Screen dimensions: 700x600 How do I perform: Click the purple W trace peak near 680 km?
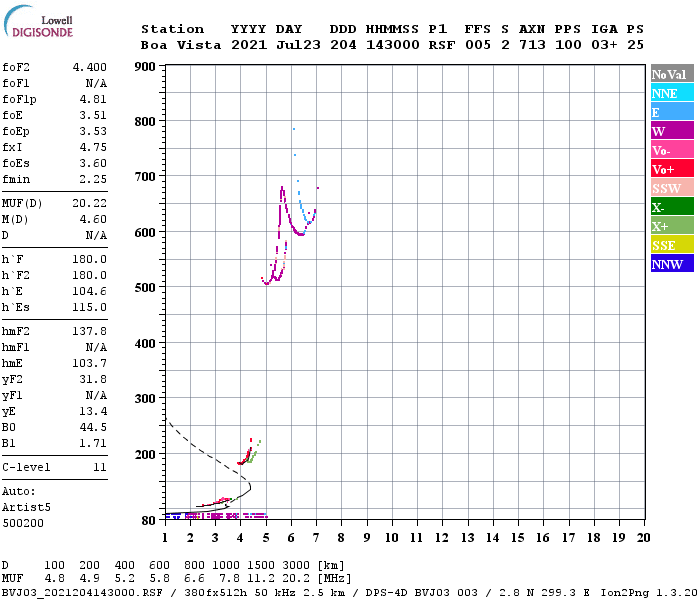tap(282, 189)
